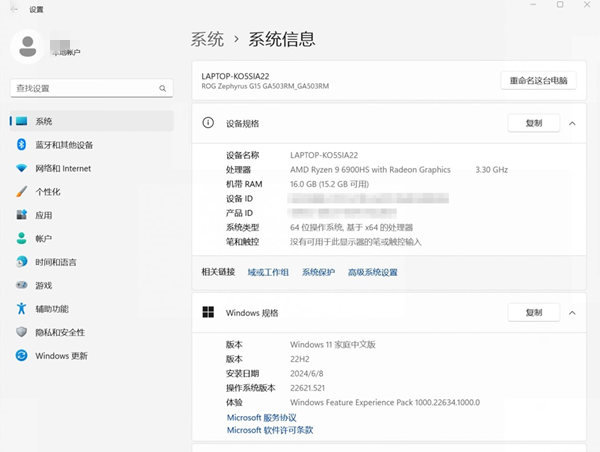The image size is (600, 452).
Task: Select AMD Ryzen 9 6900HS processor value
Action: (370, 170)
